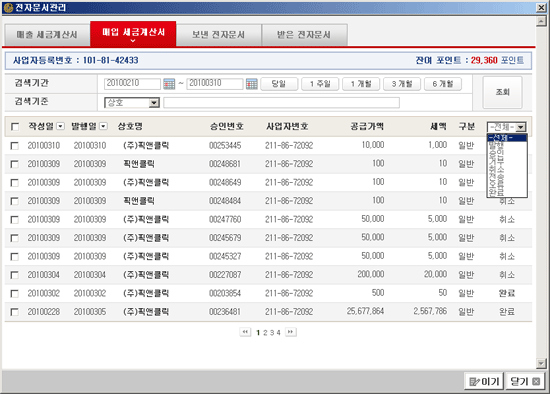Click 취소 status in row 00227087
The width and height of the screenshot is (550, 394).
click(507, 275)
